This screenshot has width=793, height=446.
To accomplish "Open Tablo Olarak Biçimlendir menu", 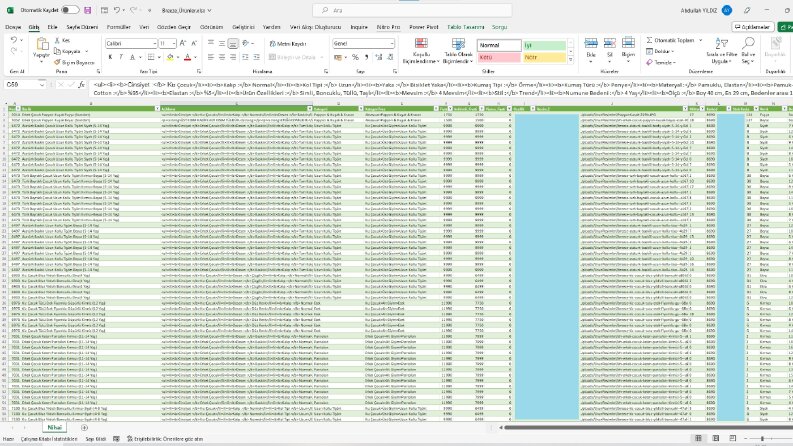I will point(458,51).
